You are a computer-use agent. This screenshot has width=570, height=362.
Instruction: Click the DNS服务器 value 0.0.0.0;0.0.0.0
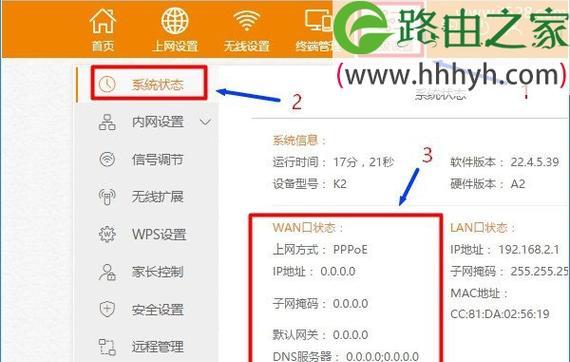(382, 356)
